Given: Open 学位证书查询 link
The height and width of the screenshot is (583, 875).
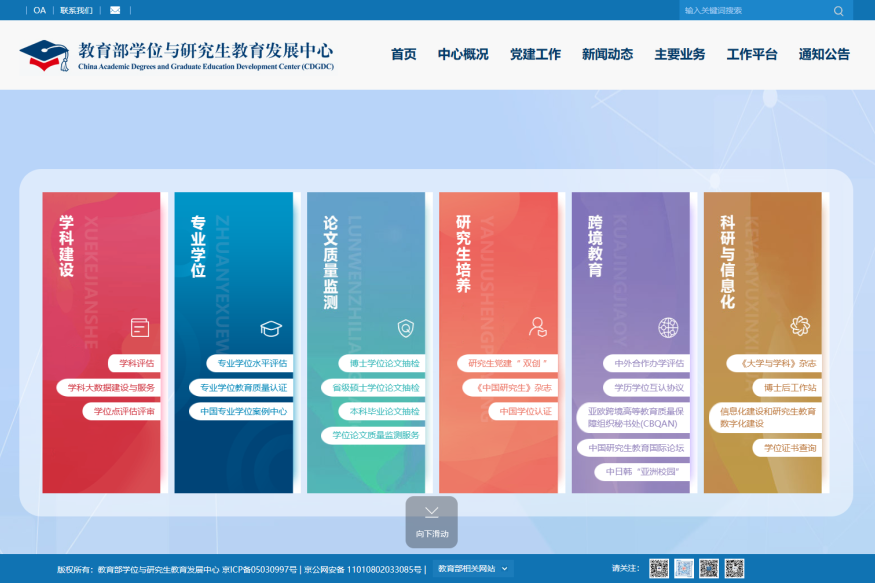Looking at the screenshot, I should pyautogui.click(x=787, y=448).
